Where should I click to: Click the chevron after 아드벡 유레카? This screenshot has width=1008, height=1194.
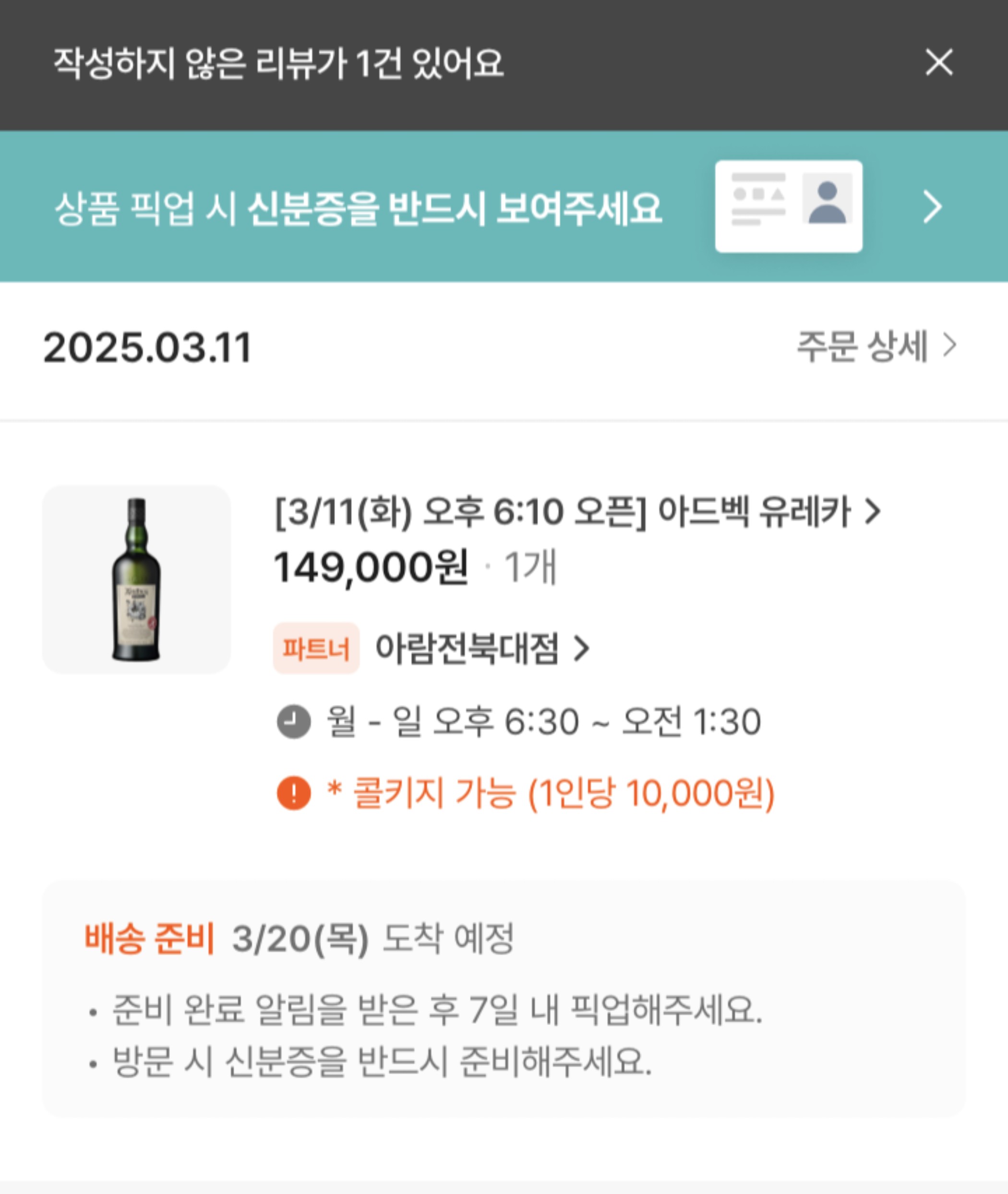click(x=872, y=511)
